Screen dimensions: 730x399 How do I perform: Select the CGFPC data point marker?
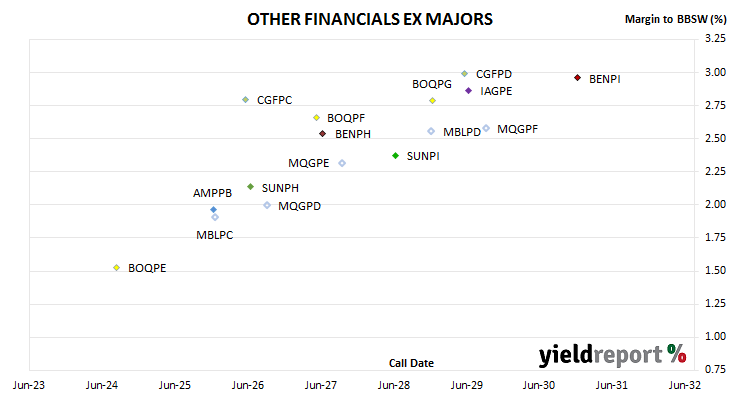246,100
